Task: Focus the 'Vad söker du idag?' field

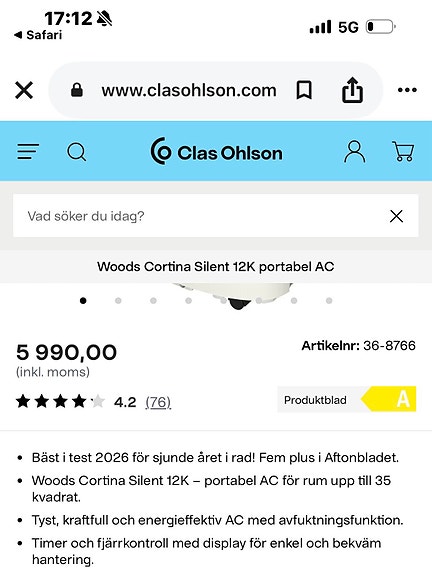Action: tap(216, 216)
